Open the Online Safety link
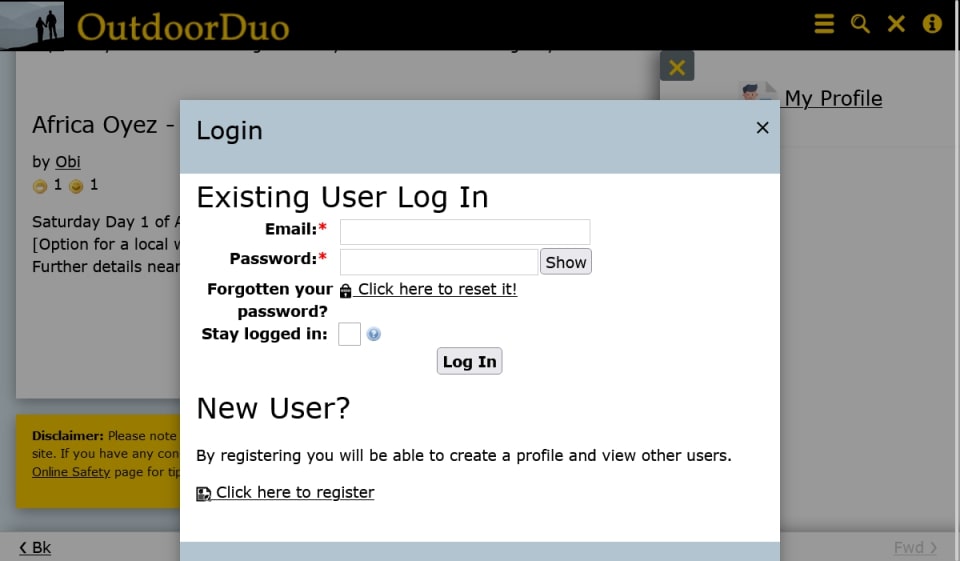 (x=71, y=472)
